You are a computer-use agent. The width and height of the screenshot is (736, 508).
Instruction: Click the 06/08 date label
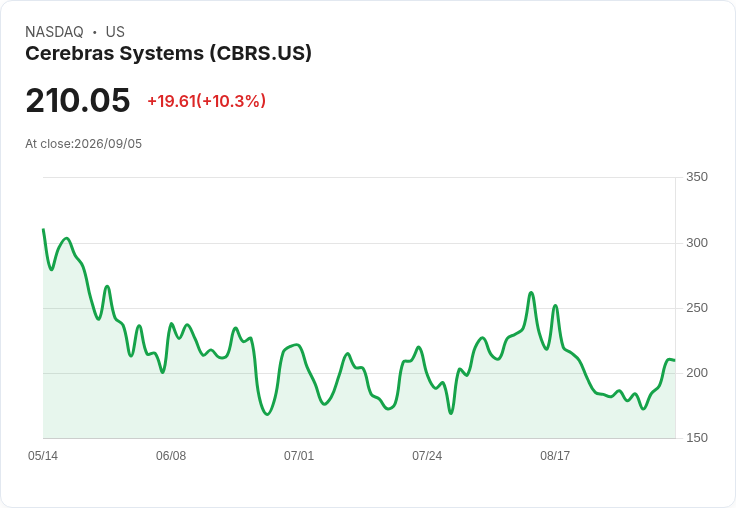(x=171, y=456)
